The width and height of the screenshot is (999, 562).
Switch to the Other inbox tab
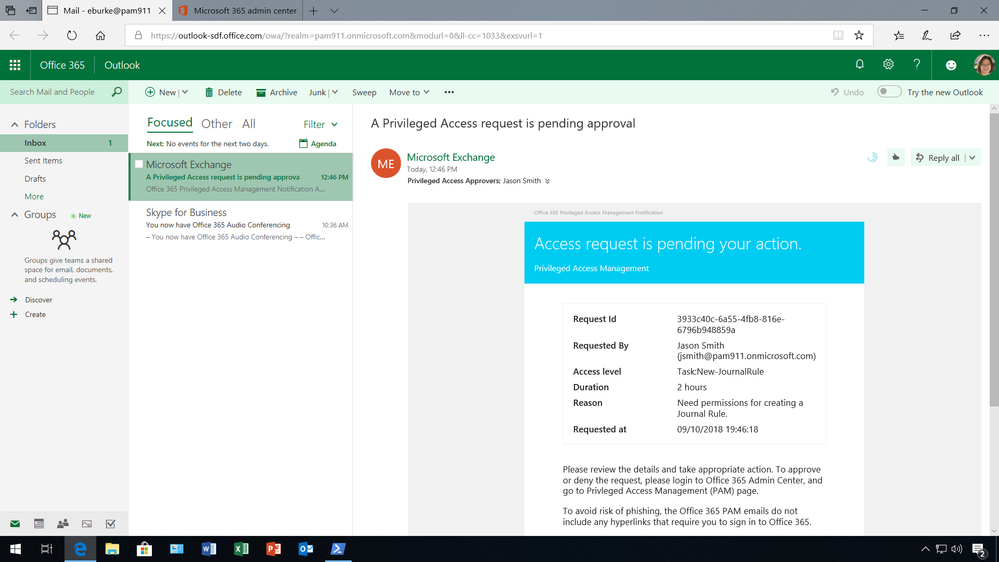click(x=217, y=124)
